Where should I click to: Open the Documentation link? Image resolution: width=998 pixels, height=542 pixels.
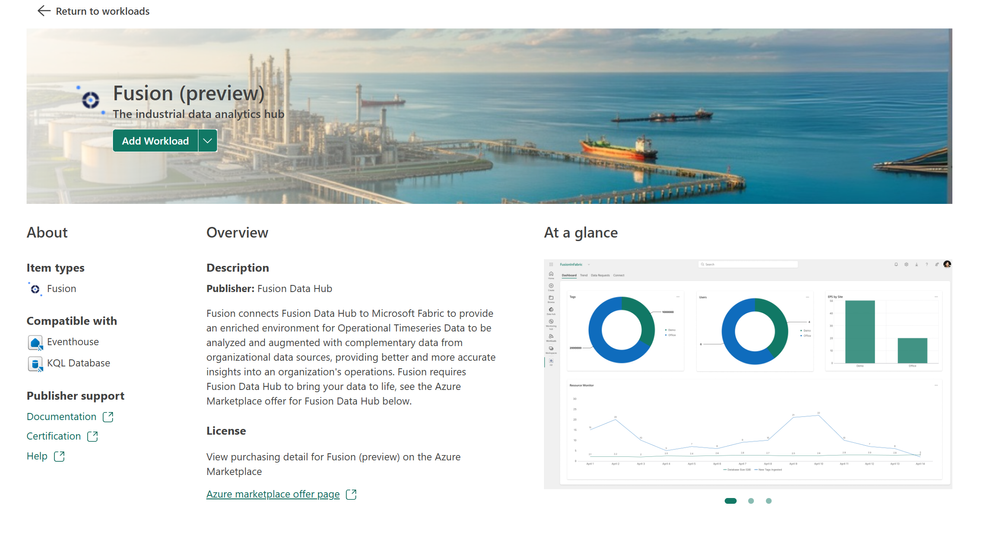click(x=61, y=417)
